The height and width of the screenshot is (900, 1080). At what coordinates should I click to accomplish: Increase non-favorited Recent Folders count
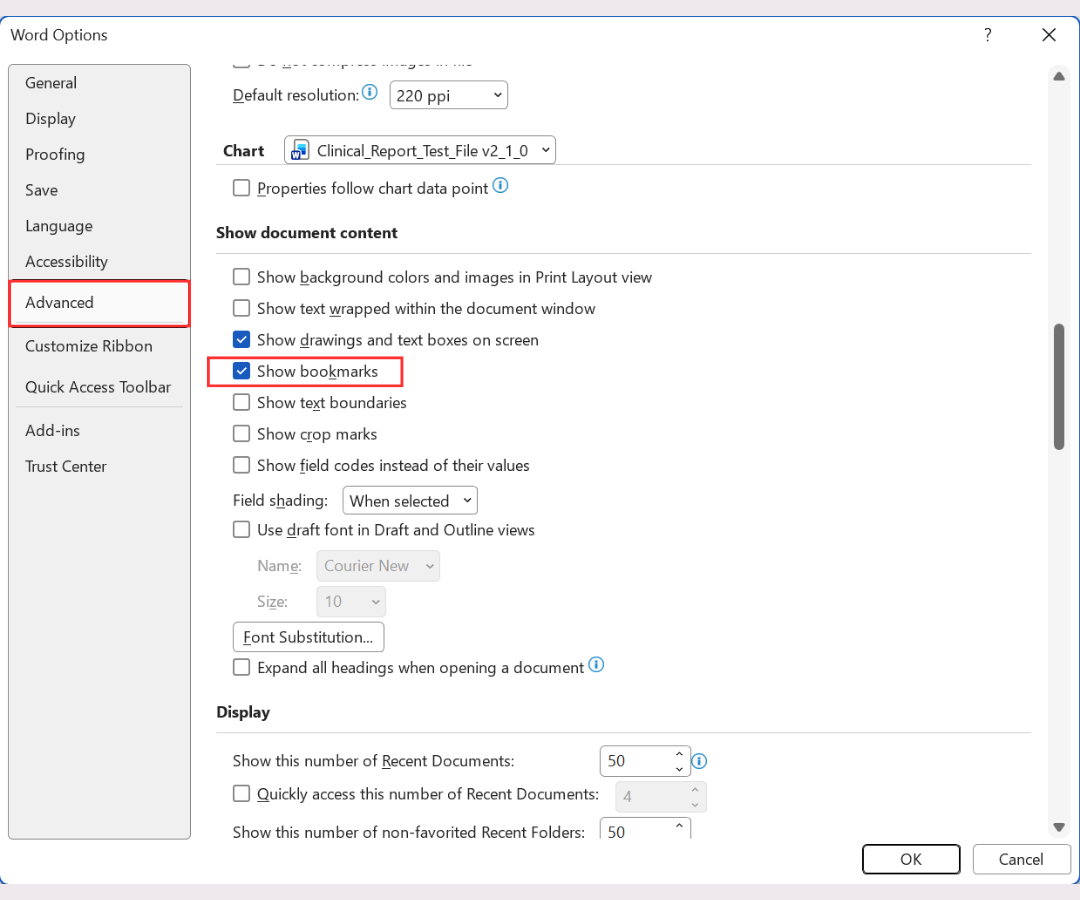click(679, 826)
